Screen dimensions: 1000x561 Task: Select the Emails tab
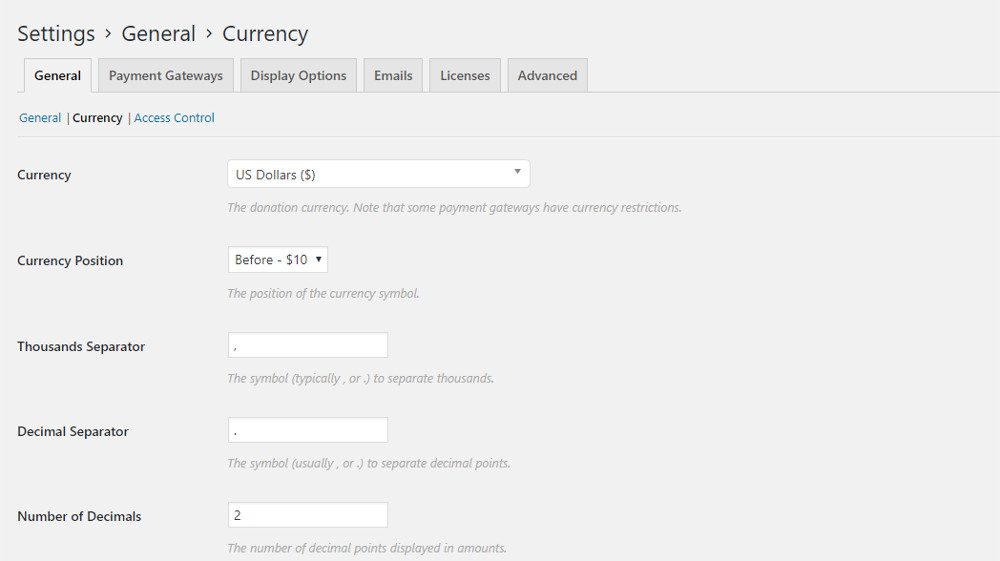[393, 75]
